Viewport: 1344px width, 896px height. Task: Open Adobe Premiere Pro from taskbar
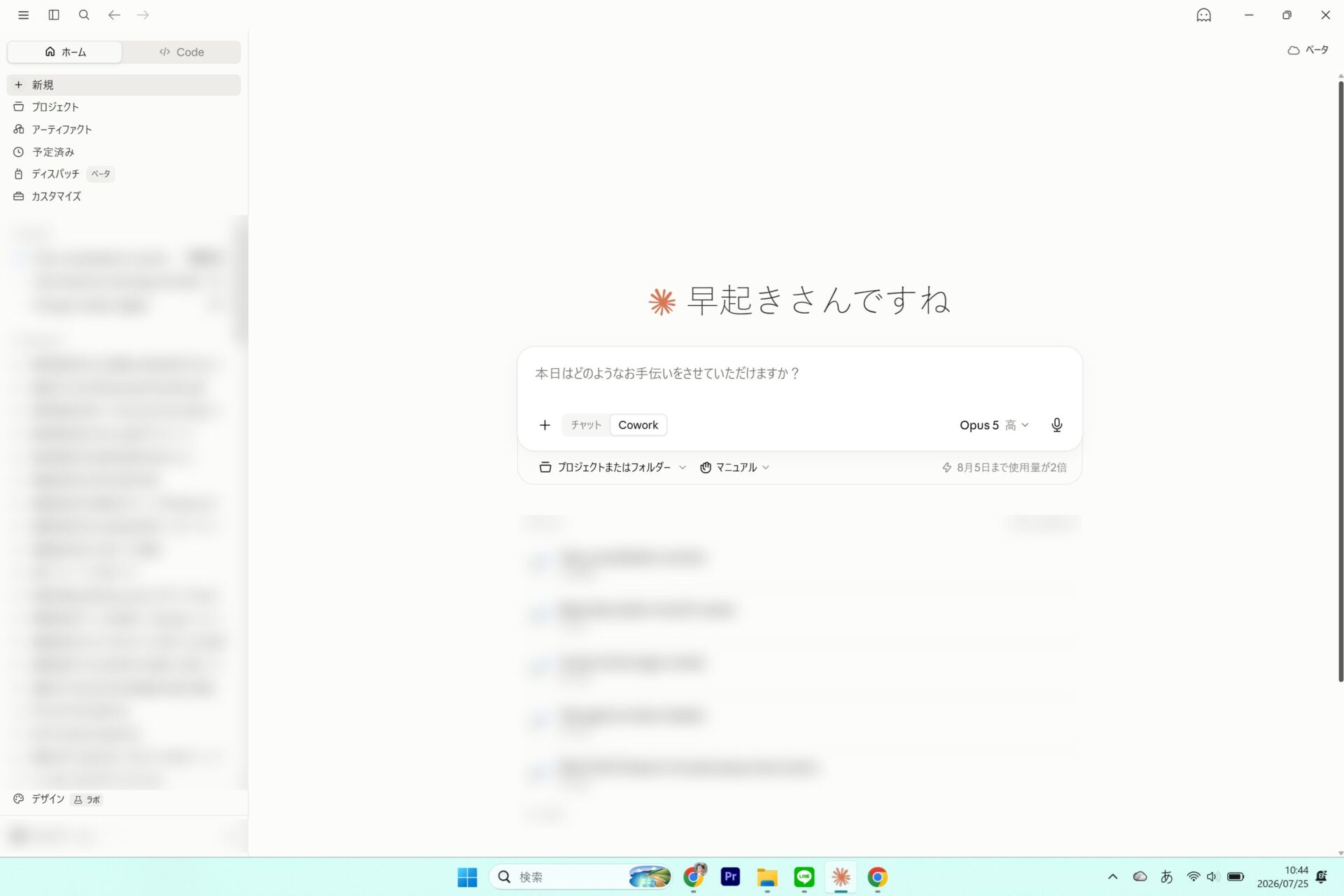coord(730,877)
